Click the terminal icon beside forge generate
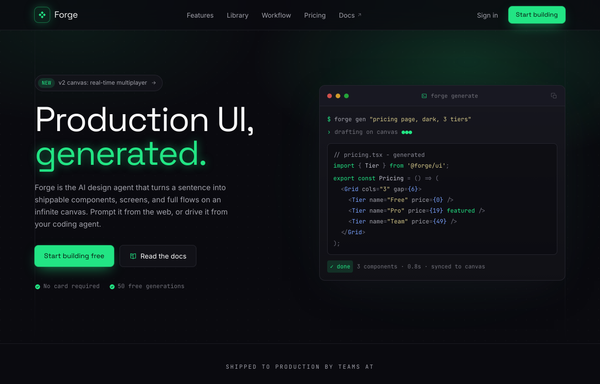Viewport: 600px width, 384px height. [x=424, y=96]
